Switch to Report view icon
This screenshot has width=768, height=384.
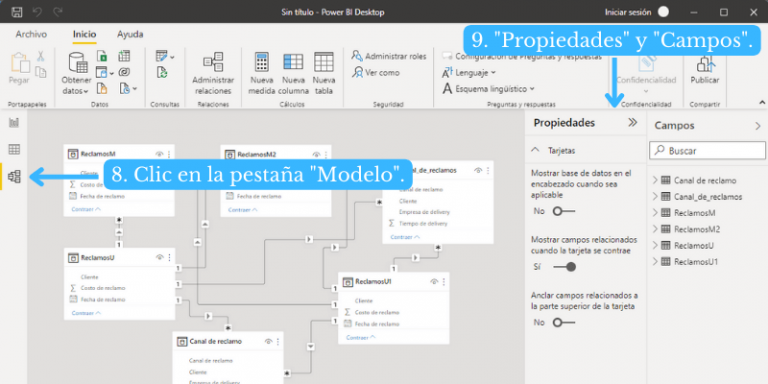point(14,122)
